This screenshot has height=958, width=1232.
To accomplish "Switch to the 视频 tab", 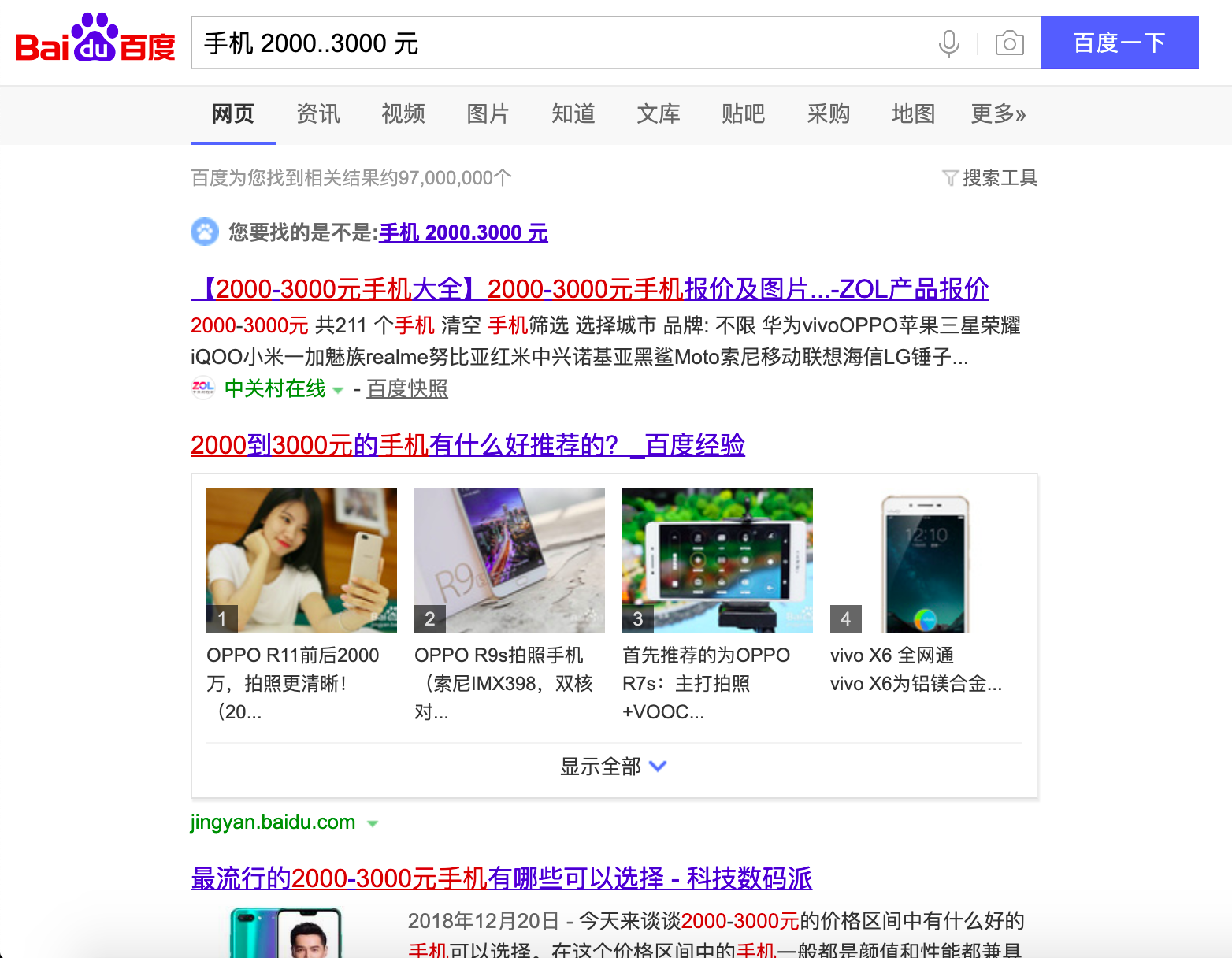I will pos(403,114).
